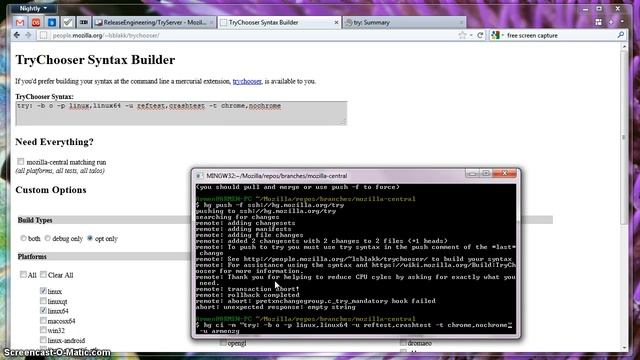Click the Custom Options heading
Viewport: 640px width, 360px height.
click(51, 190)
